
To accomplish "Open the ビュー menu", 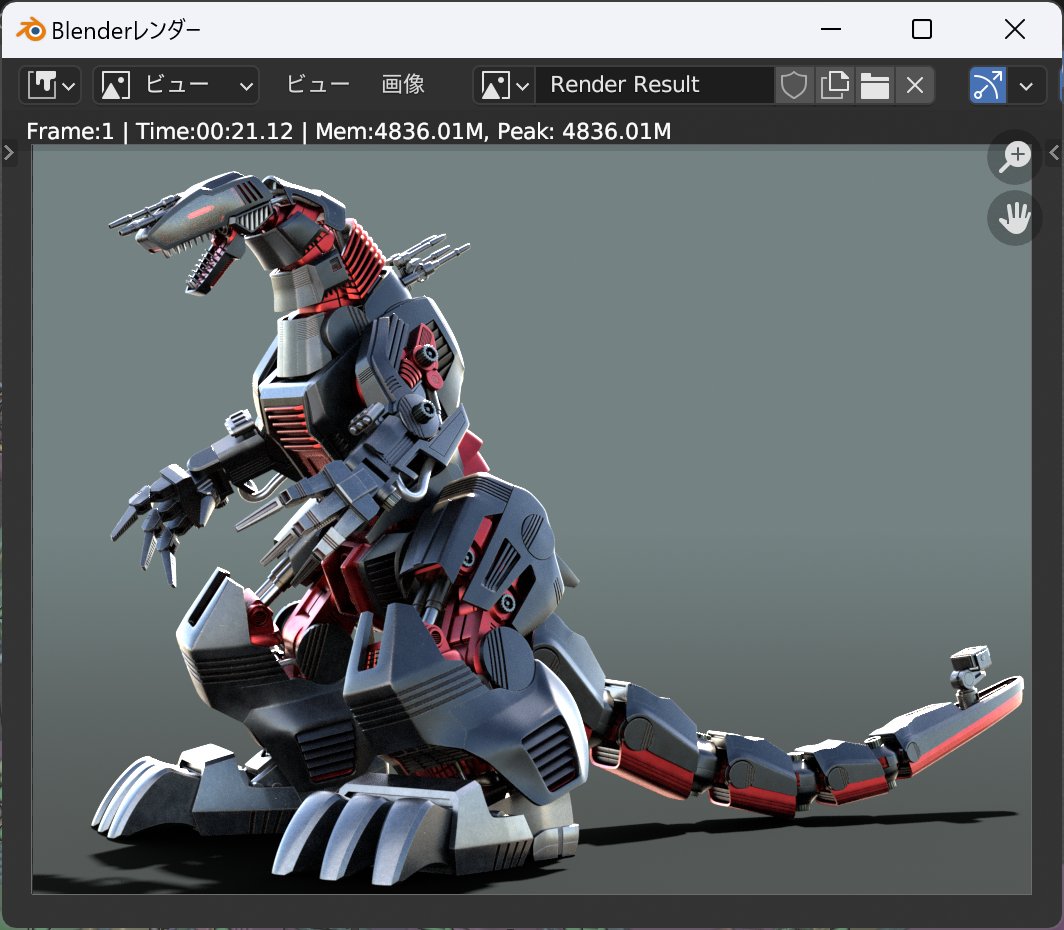I will pyautogui.click(x=318, y=85).
